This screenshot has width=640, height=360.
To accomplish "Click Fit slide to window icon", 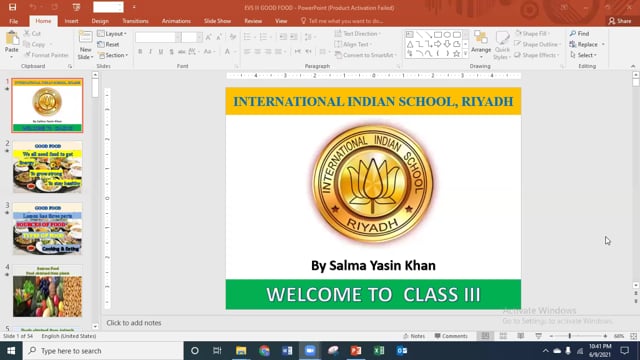I will [633, 336].
